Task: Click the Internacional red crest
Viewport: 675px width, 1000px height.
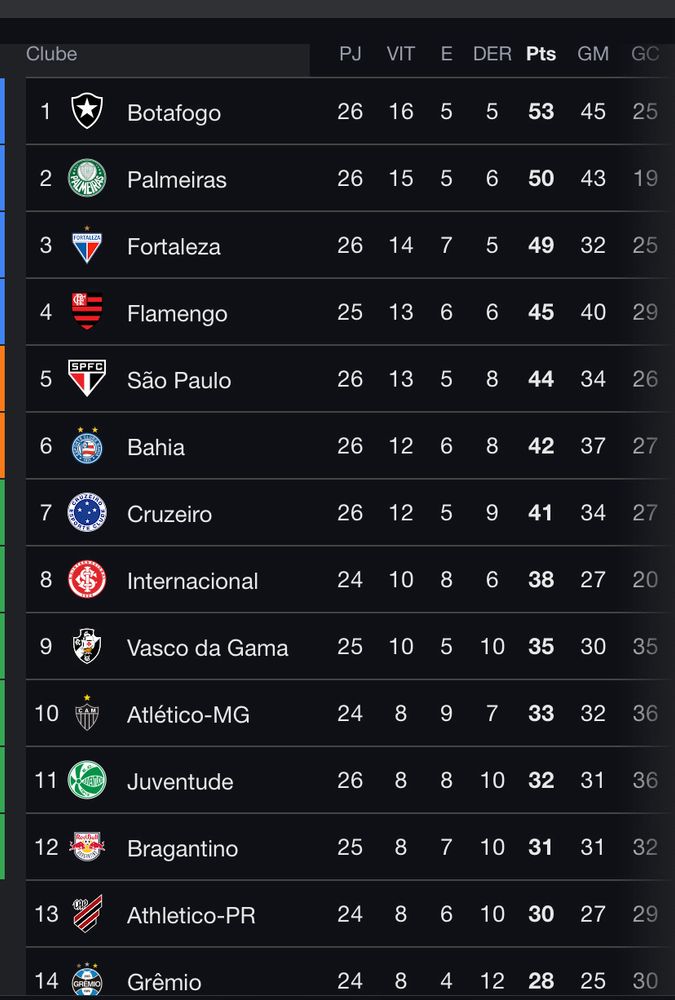Action: point(87,579)
